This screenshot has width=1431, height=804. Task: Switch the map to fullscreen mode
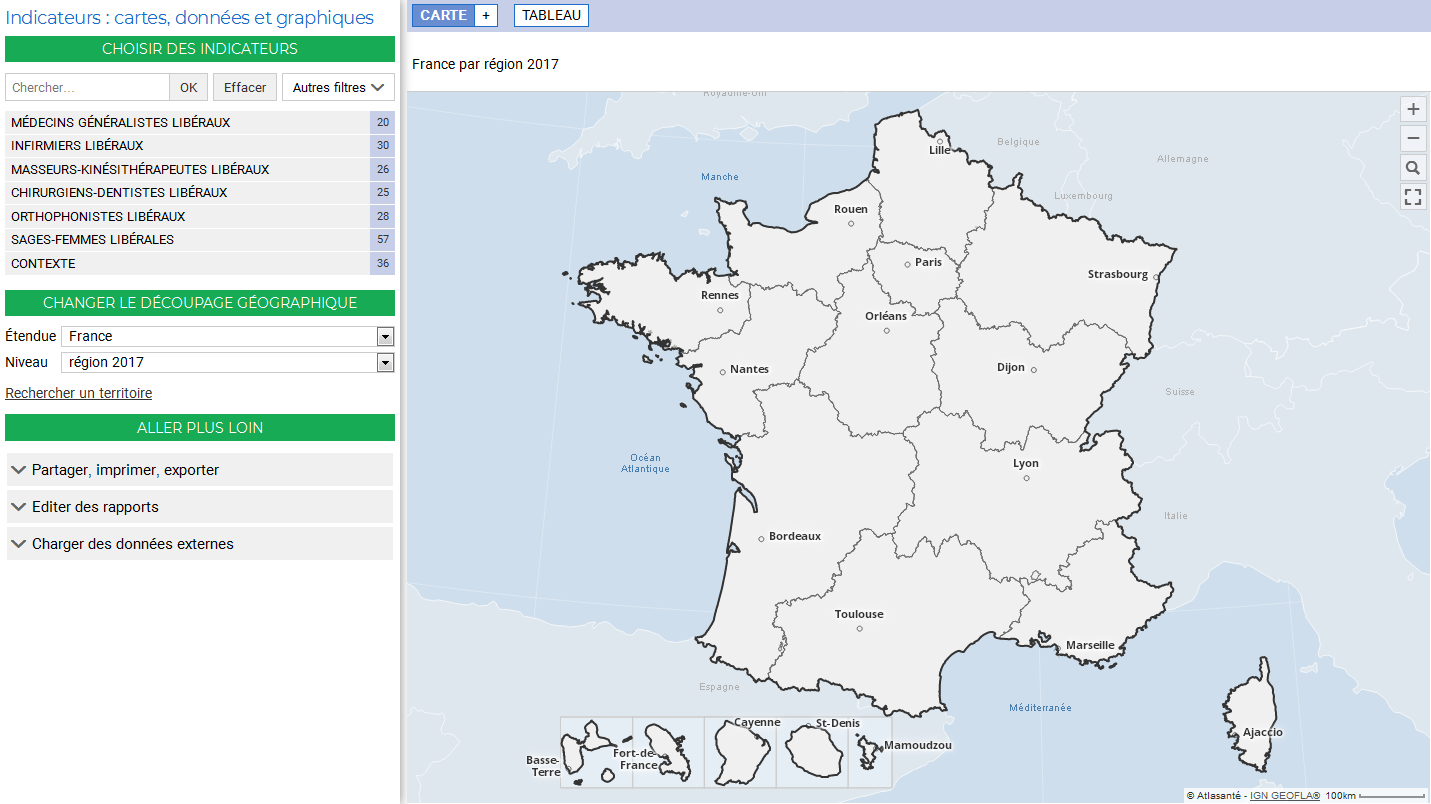click(1413, 197)
